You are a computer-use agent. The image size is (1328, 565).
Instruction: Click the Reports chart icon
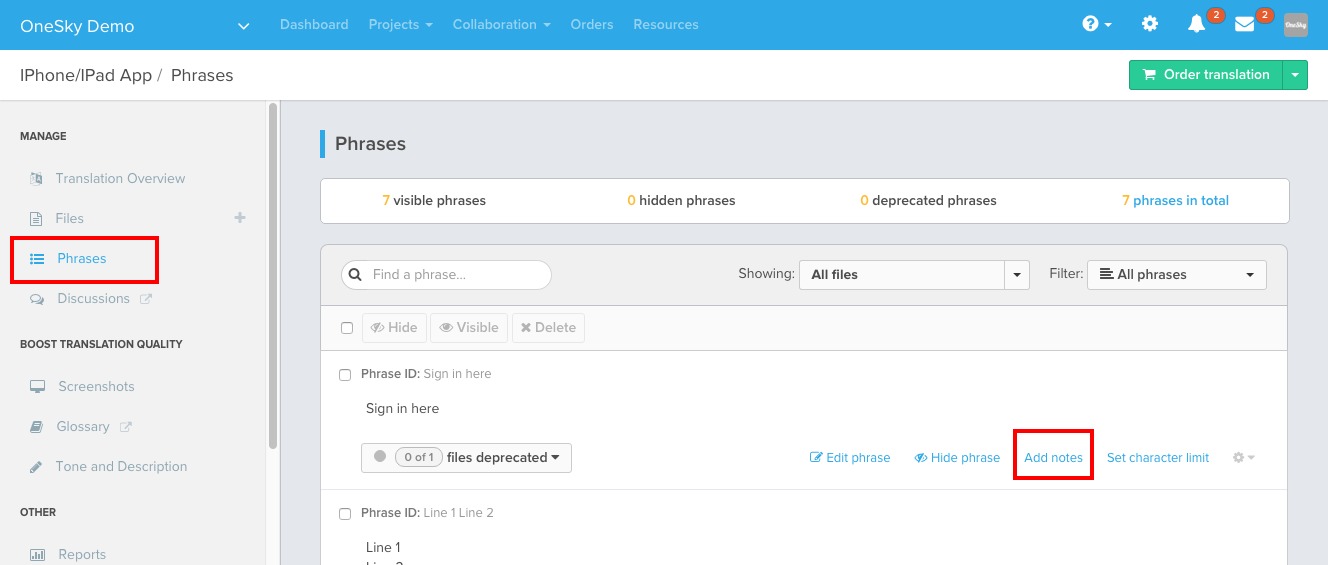[37, 555]
